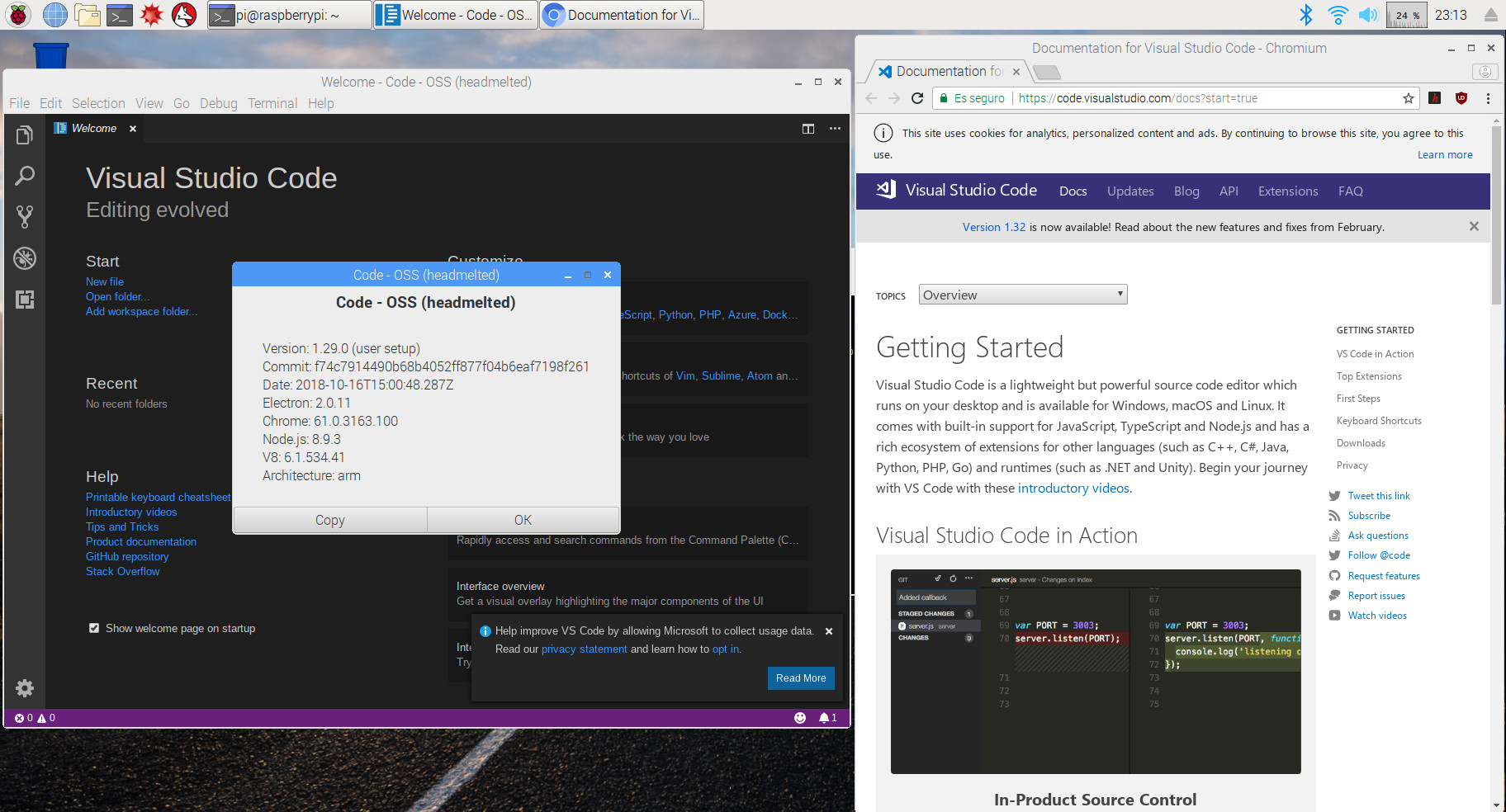The image size is (1506, 812).
Task: Click the errors and warnings status indicator
Action: [35, 718]
